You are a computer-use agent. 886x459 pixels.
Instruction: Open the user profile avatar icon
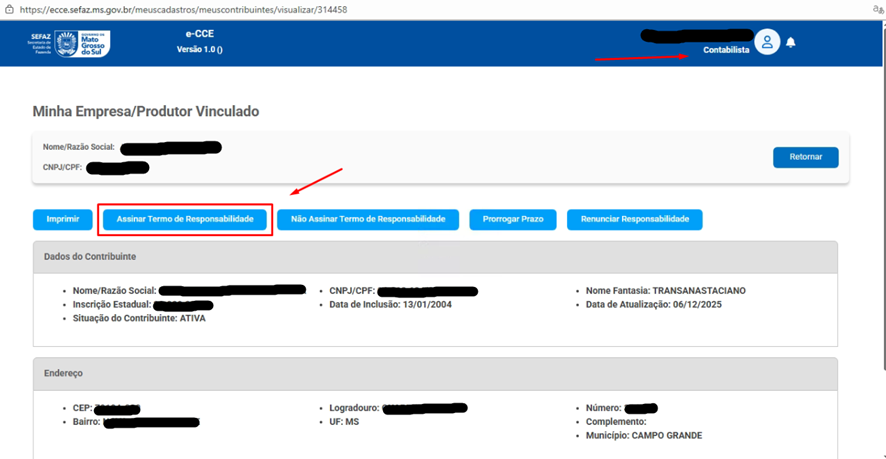coord(767,42)
